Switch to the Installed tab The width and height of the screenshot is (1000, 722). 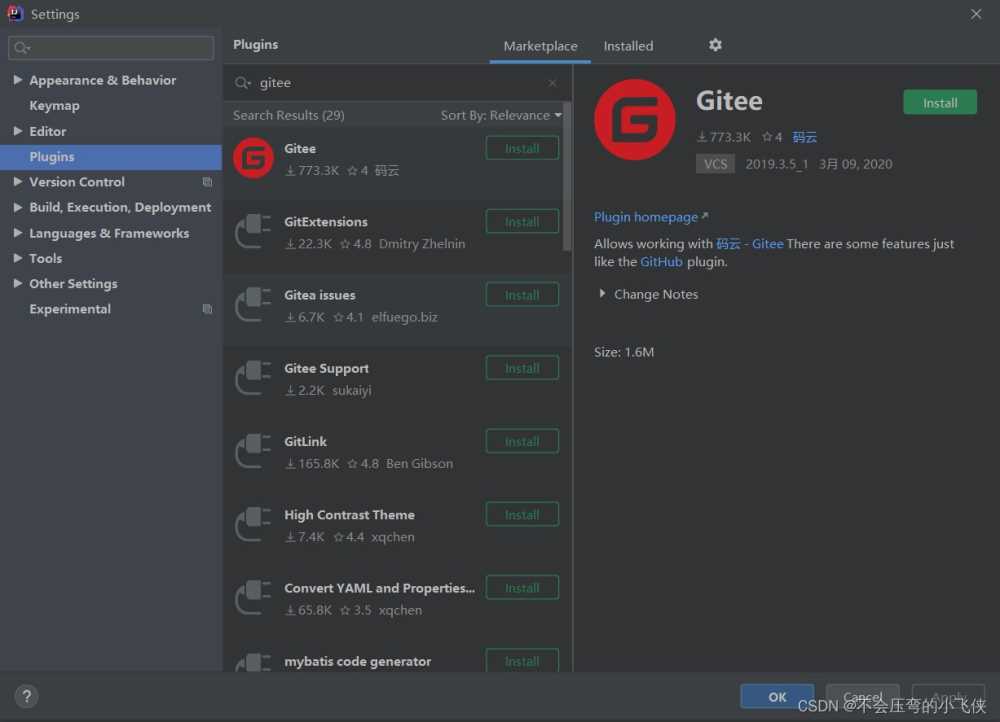[x=628, y=46]
